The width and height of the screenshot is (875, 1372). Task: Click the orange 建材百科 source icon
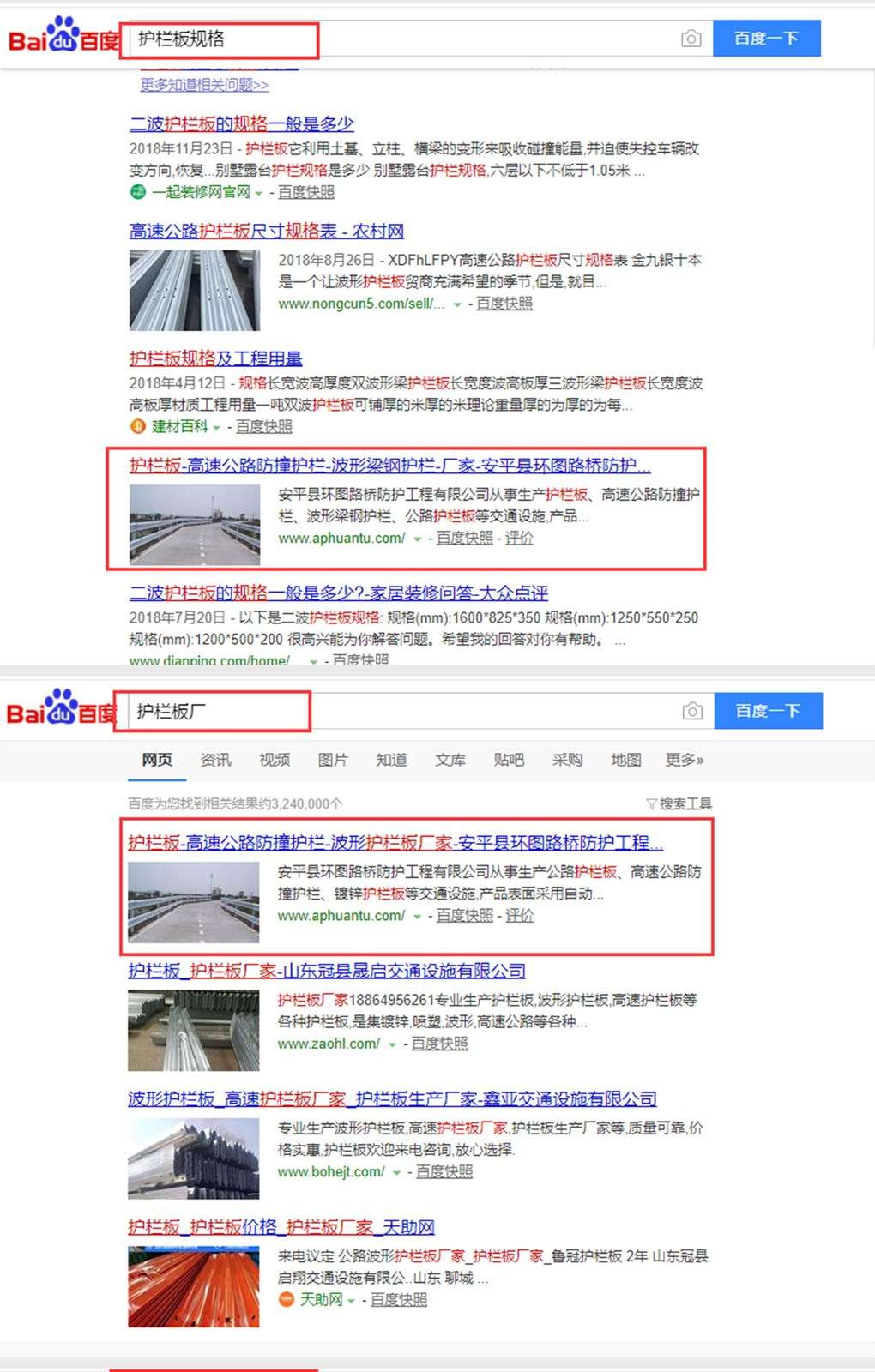click(137, 426)
